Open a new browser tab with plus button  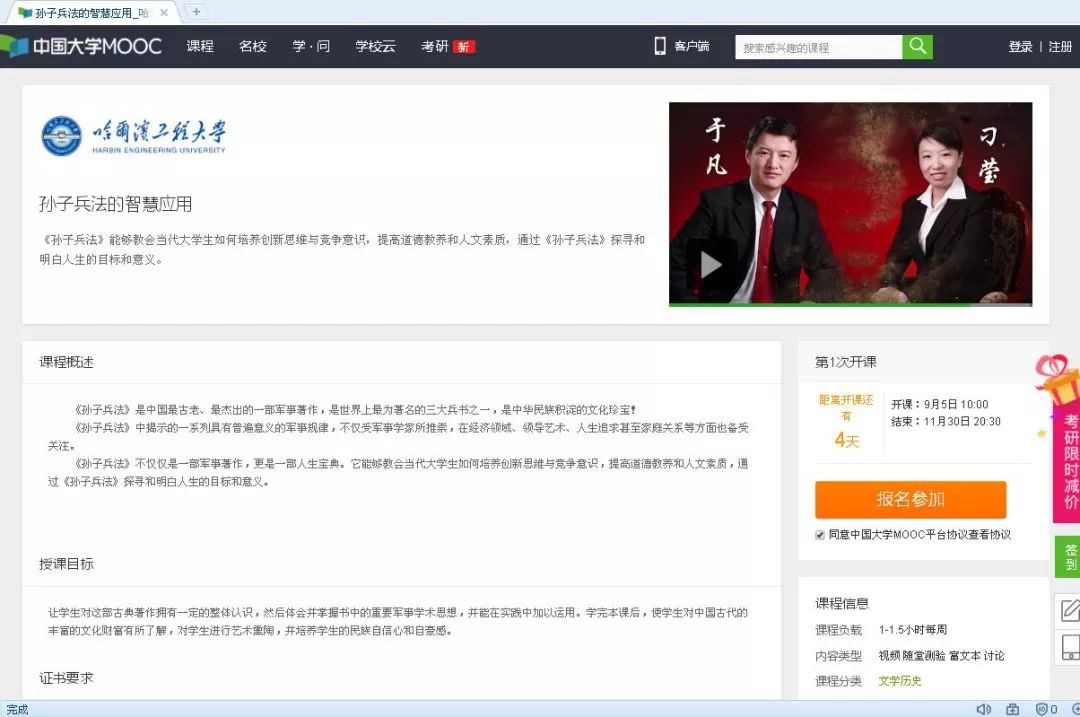tap(196, 12)
